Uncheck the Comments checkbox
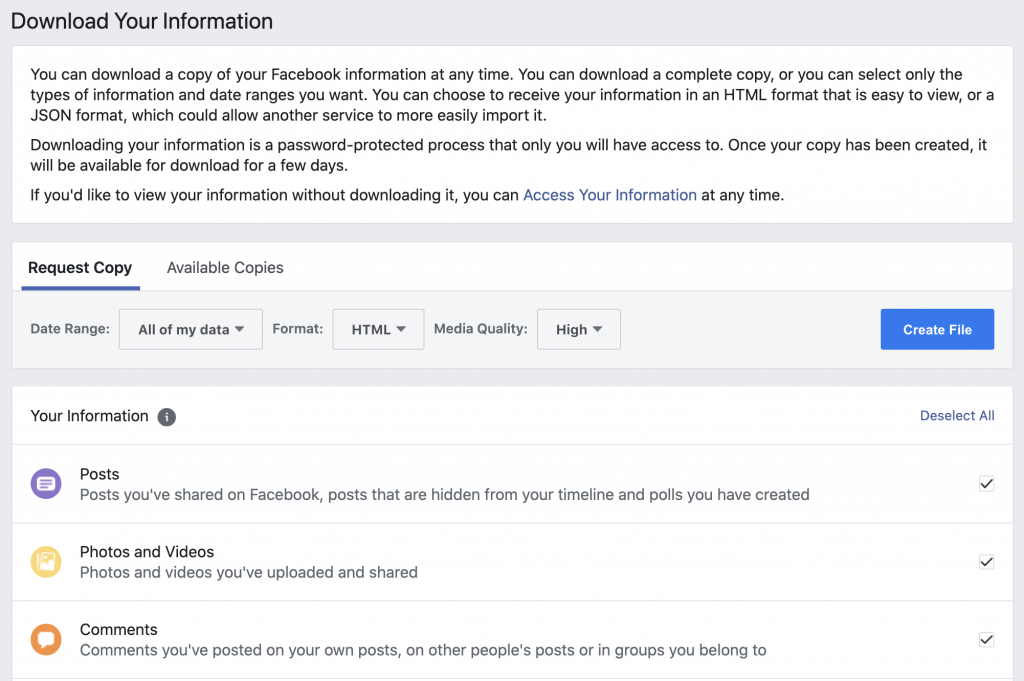1024x681 pixels. [986, 639]
